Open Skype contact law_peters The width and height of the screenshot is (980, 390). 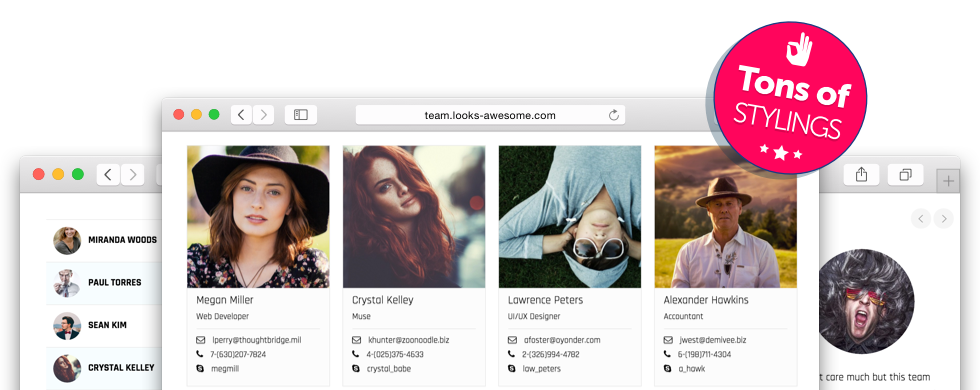[x=542, y=369]
